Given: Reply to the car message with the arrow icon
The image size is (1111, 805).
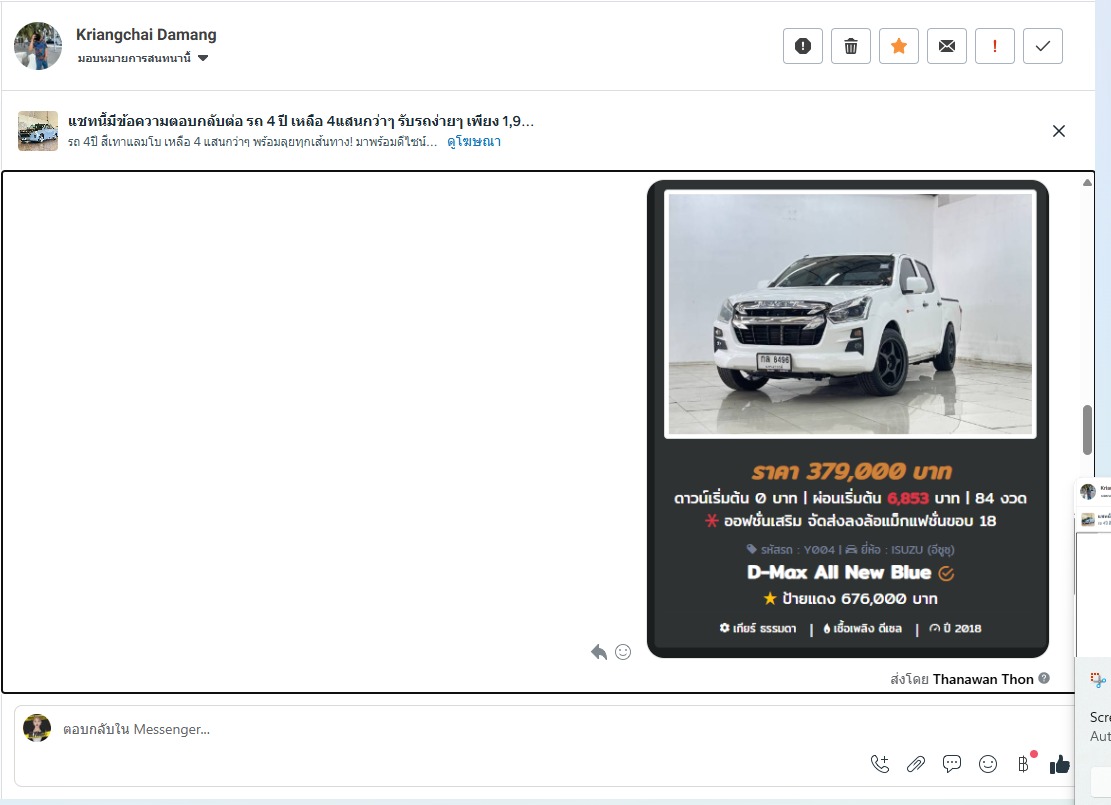Looking at the screenshot, I should click(599, 652).
